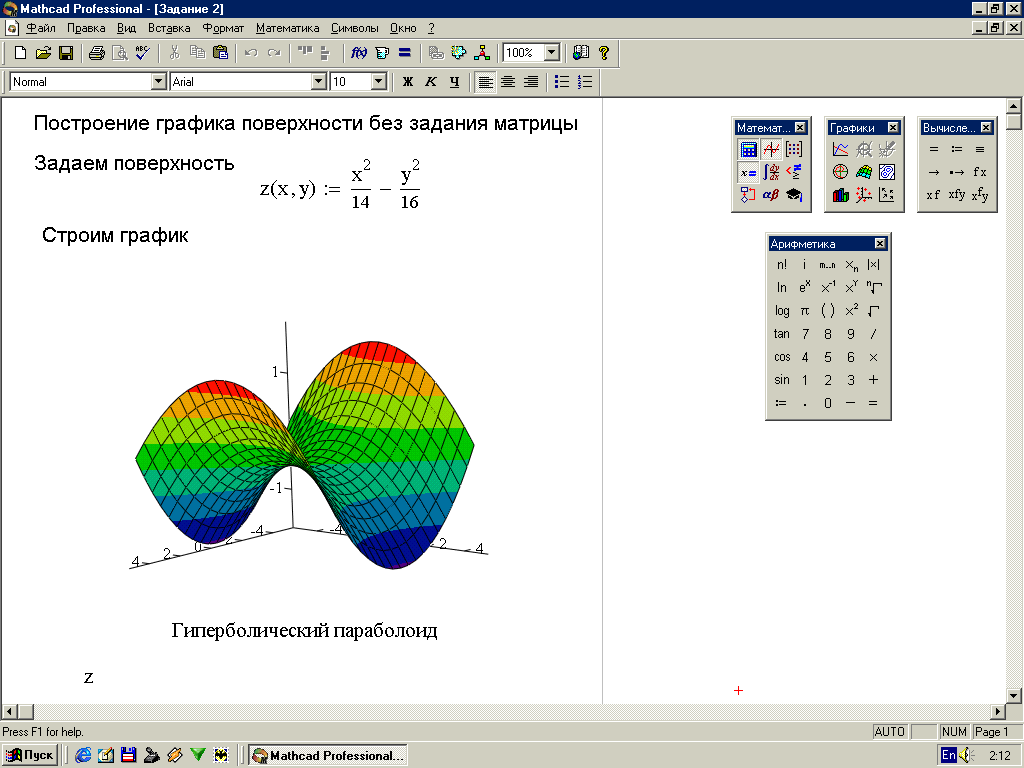Click the En language indicator in tray
Viewport: 1024px width, 768px height.
tap(949, 756)
